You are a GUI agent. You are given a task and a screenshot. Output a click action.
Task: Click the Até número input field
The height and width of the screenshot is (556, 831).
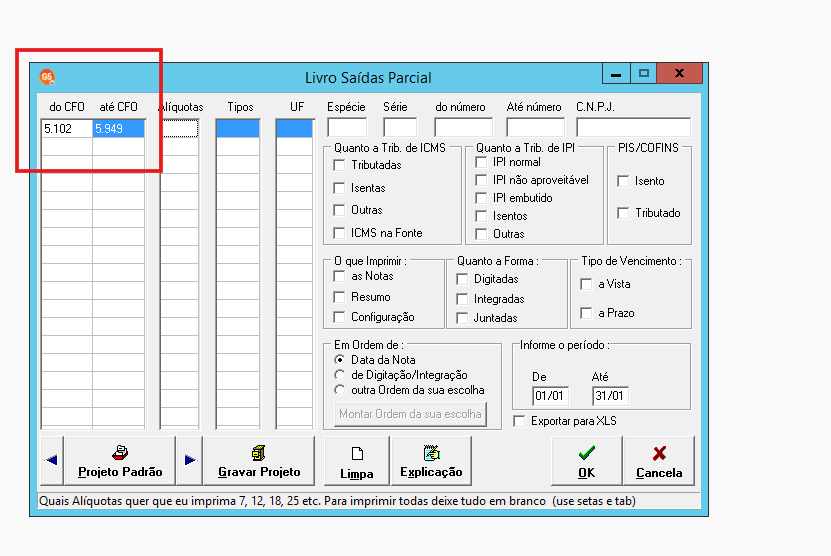535,128
